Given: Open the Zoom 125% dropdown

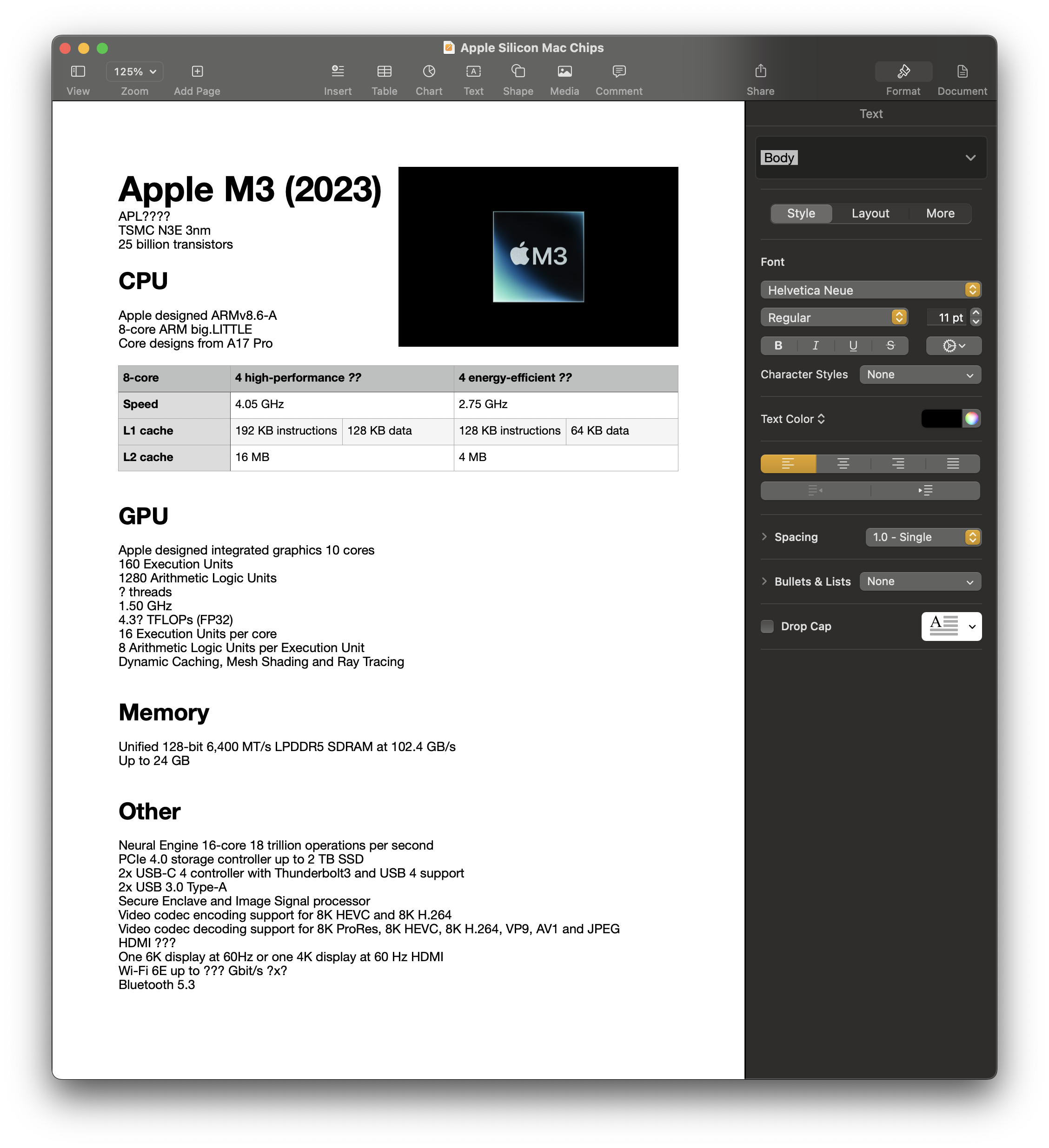Looking at the screenshot, I should tap(134, 72).
